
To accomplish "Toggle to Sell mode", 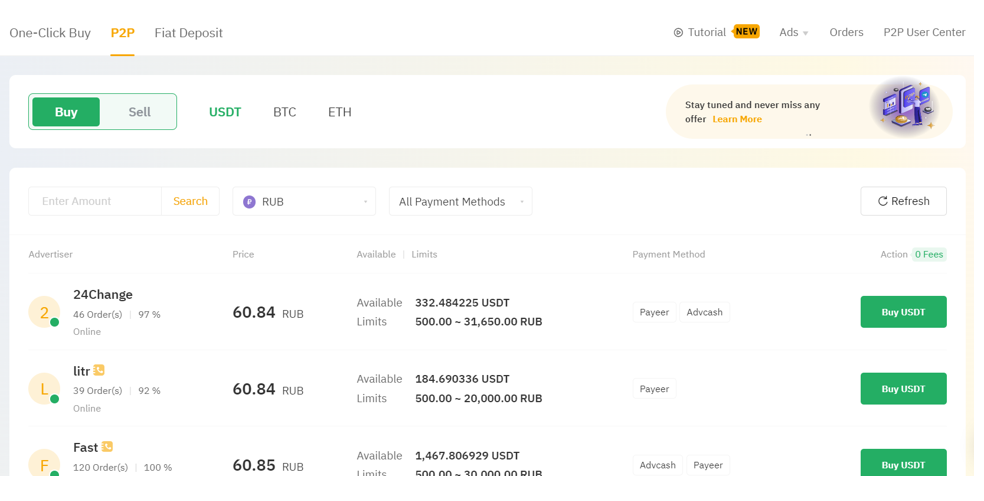I will [139, 112].
